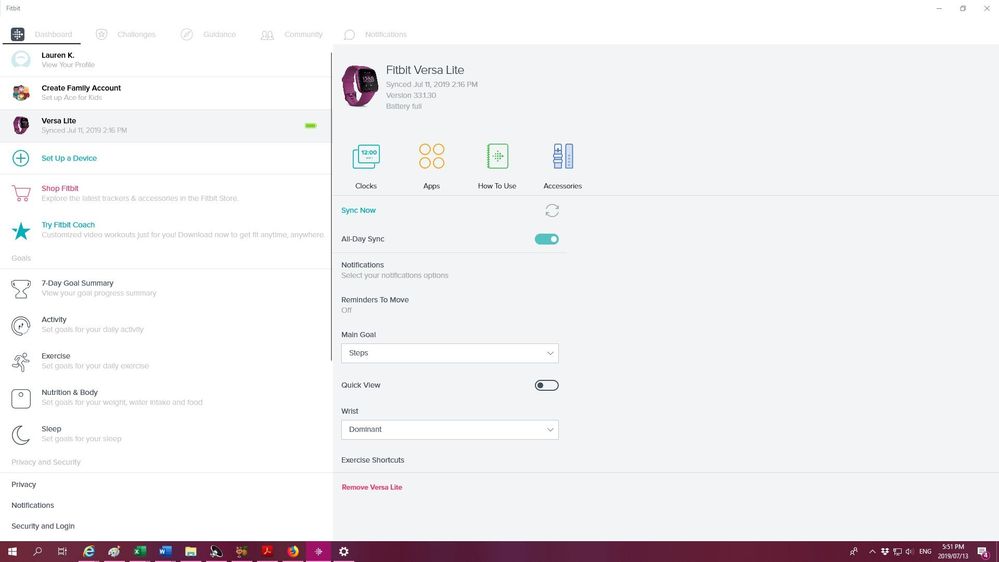
Task: Open Excel from the taskbar
Action: tap(140, 552)
